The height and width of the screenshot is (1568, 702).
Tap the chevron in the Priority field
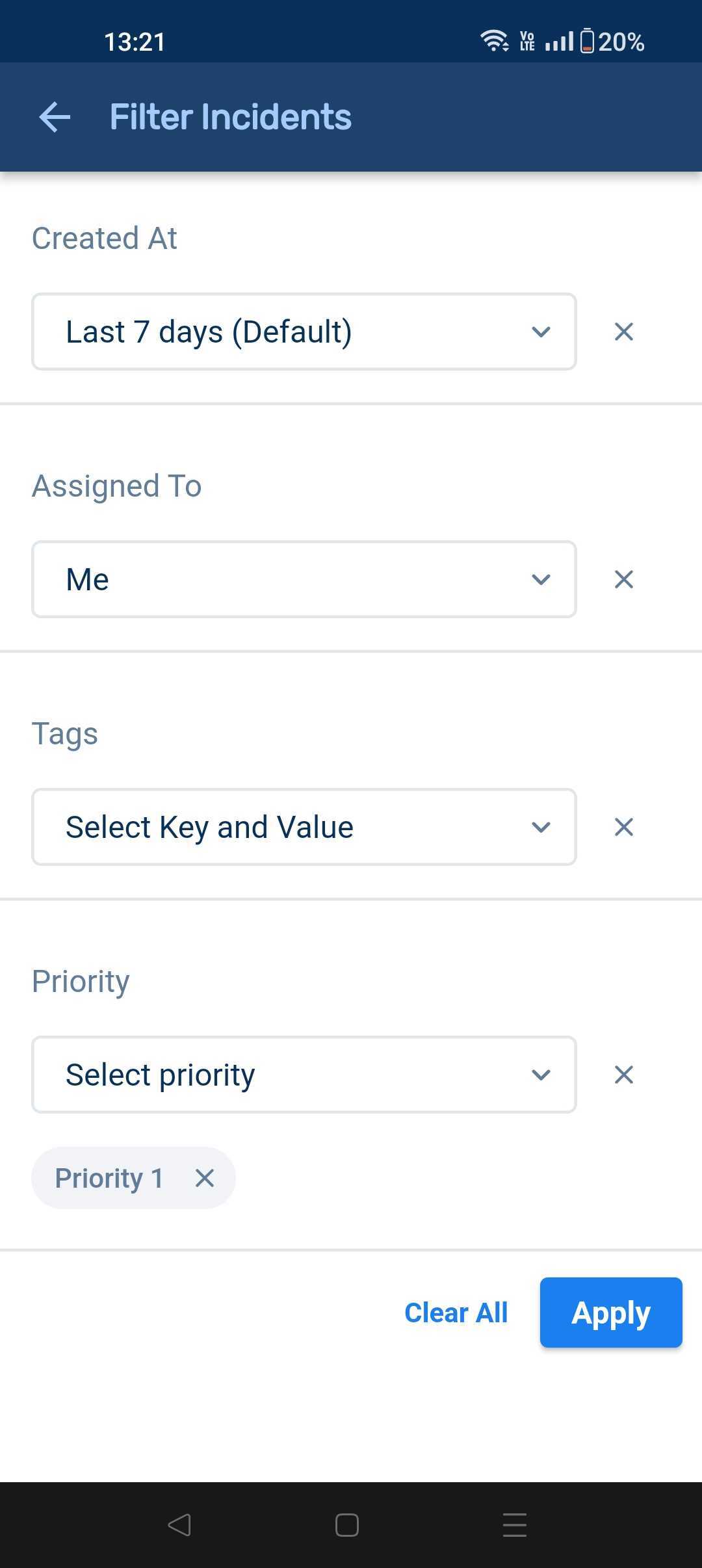[541, 1075]
